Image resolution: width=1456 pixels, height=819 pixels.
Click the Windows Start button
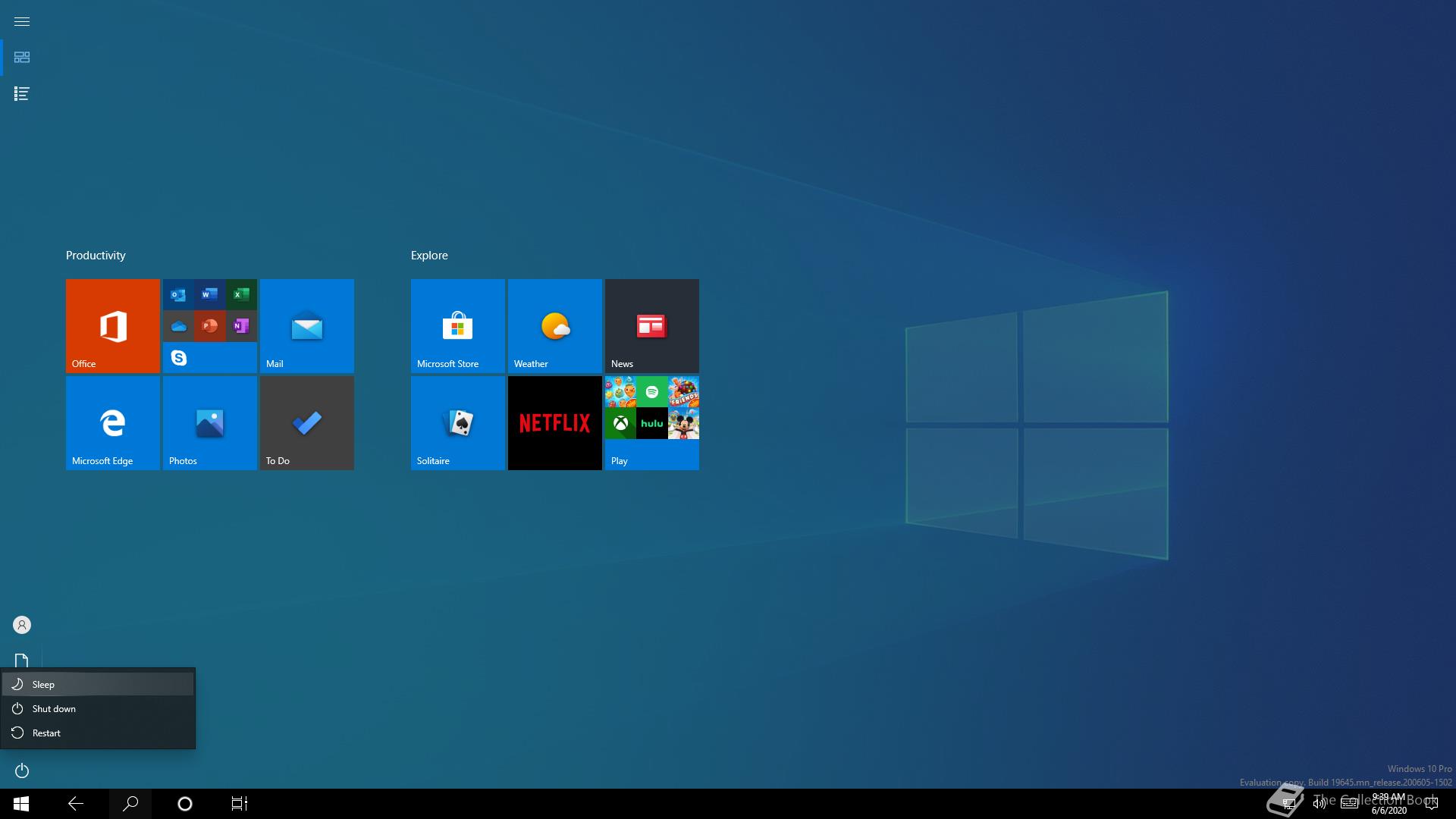pos(21,804)
